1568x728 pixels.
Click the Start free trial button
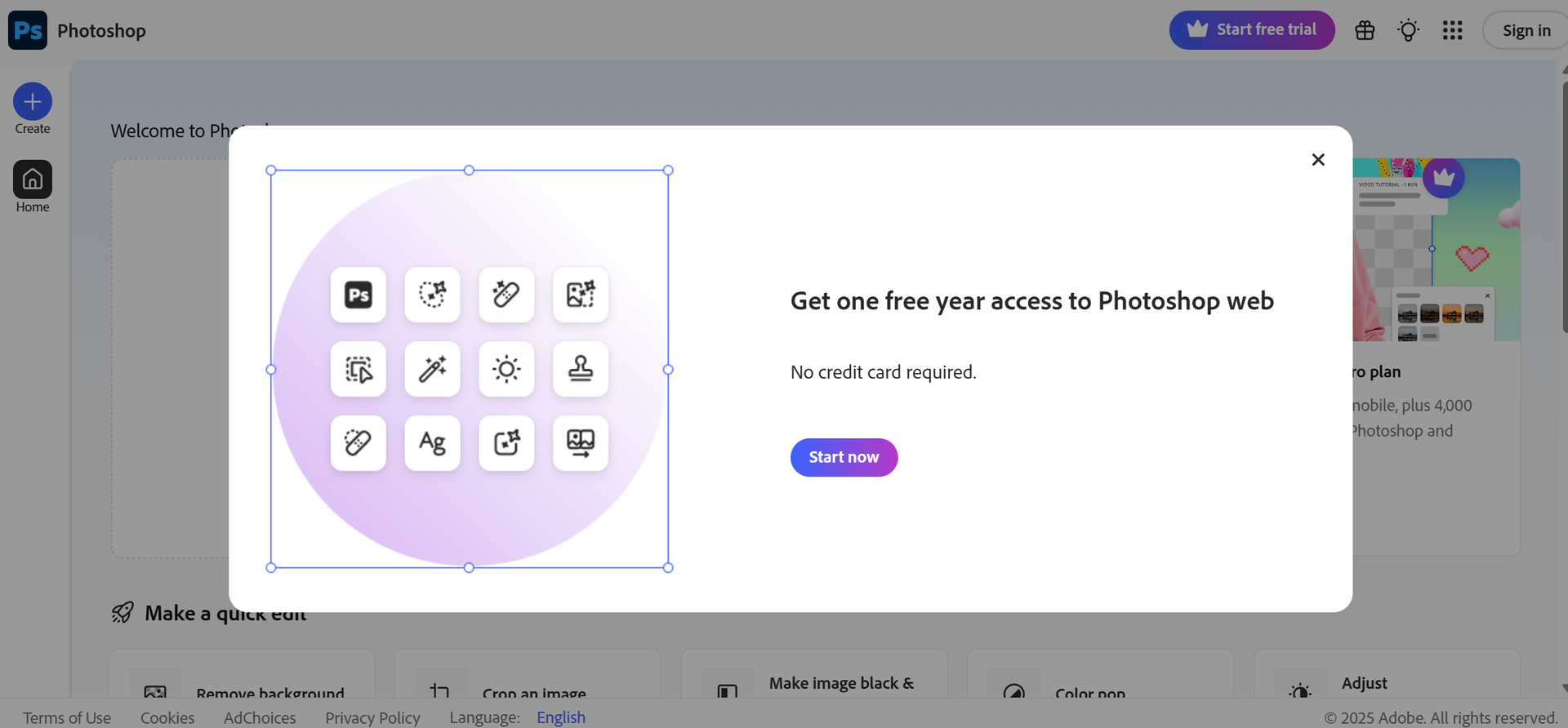(1251, 30)
